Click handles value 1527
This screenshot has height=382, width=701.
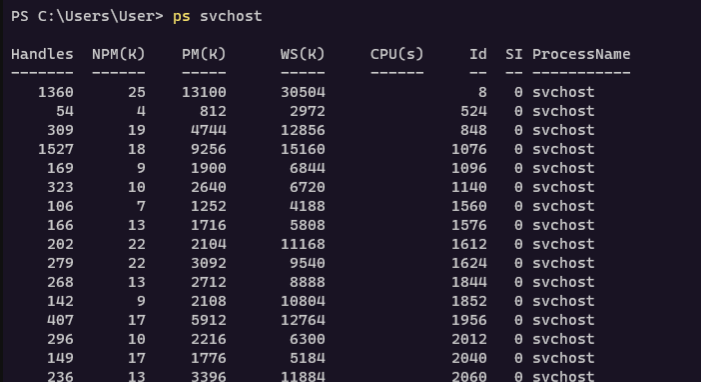point(56,149)
